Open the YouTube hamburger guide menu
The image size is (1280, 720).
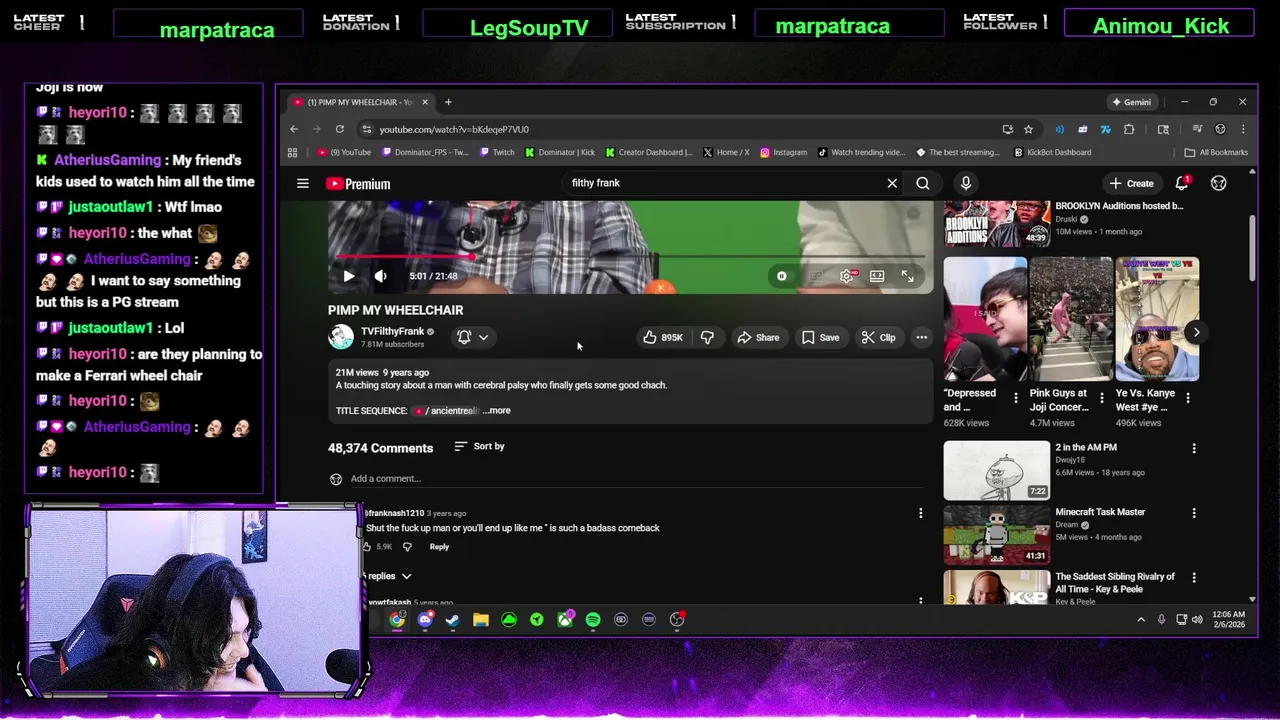302,184
